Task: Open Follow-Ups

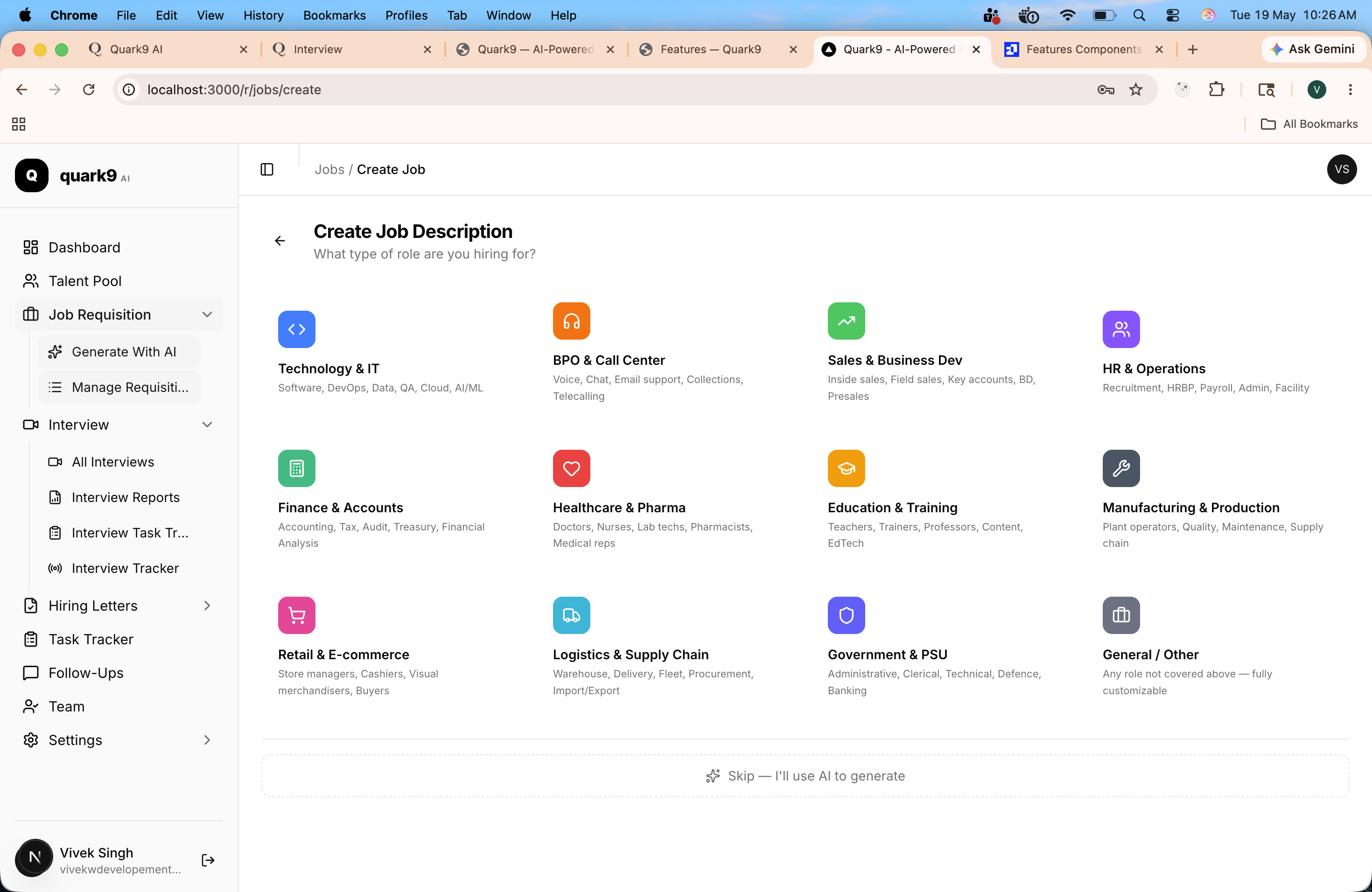Action: tap(118, 673)
